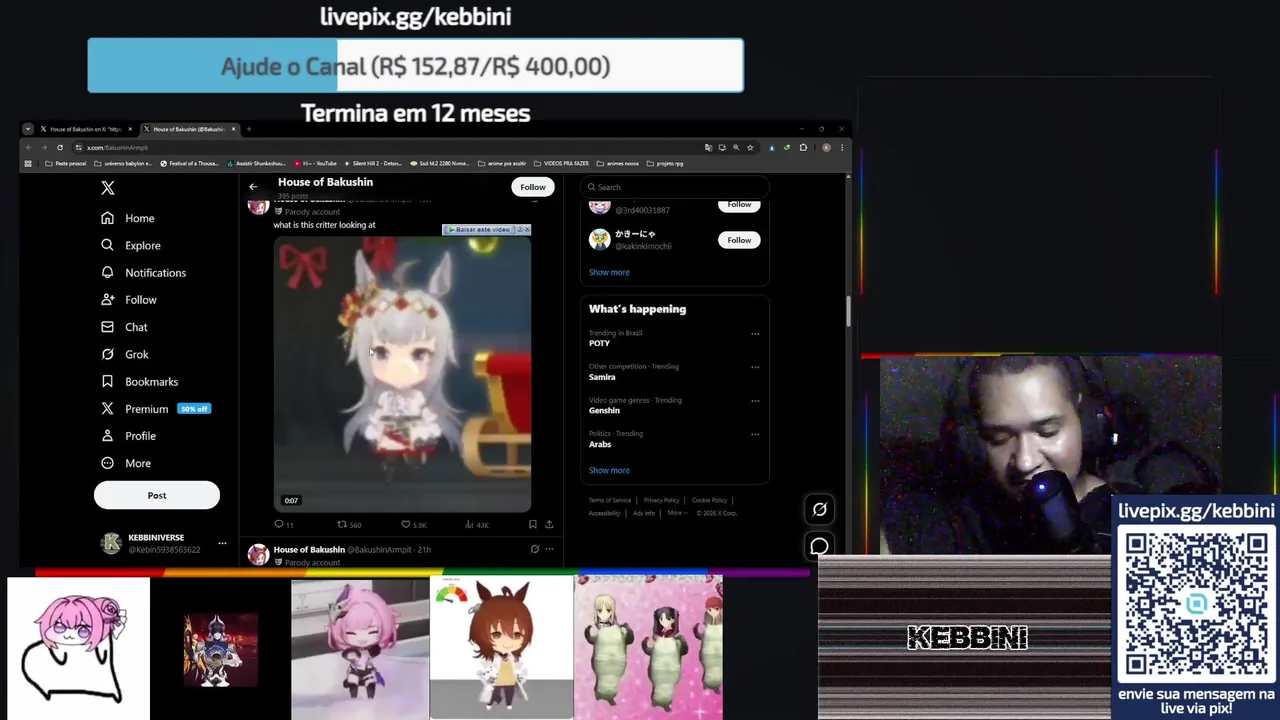
Task: Open Notifications in the sidebar
Action: [x=144, y=272]
